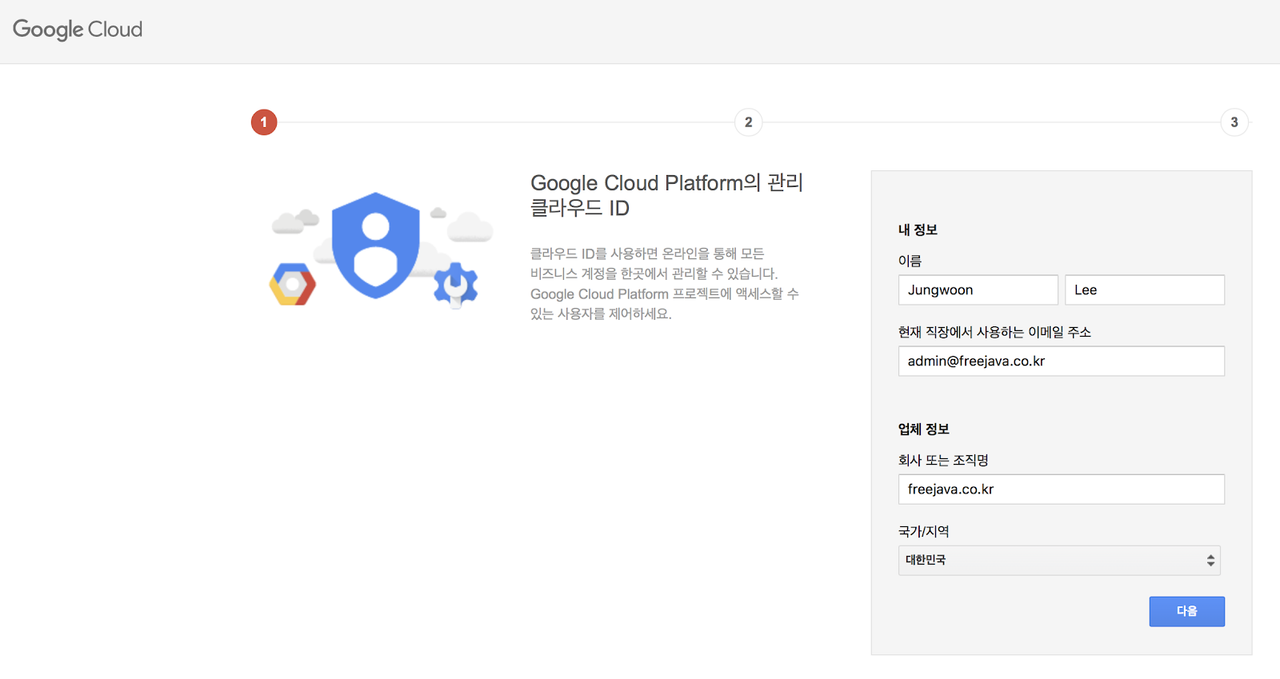This screenshot has width=1280, height=679.
Task: Click the blue shield user icon
Action: point(375,246)
